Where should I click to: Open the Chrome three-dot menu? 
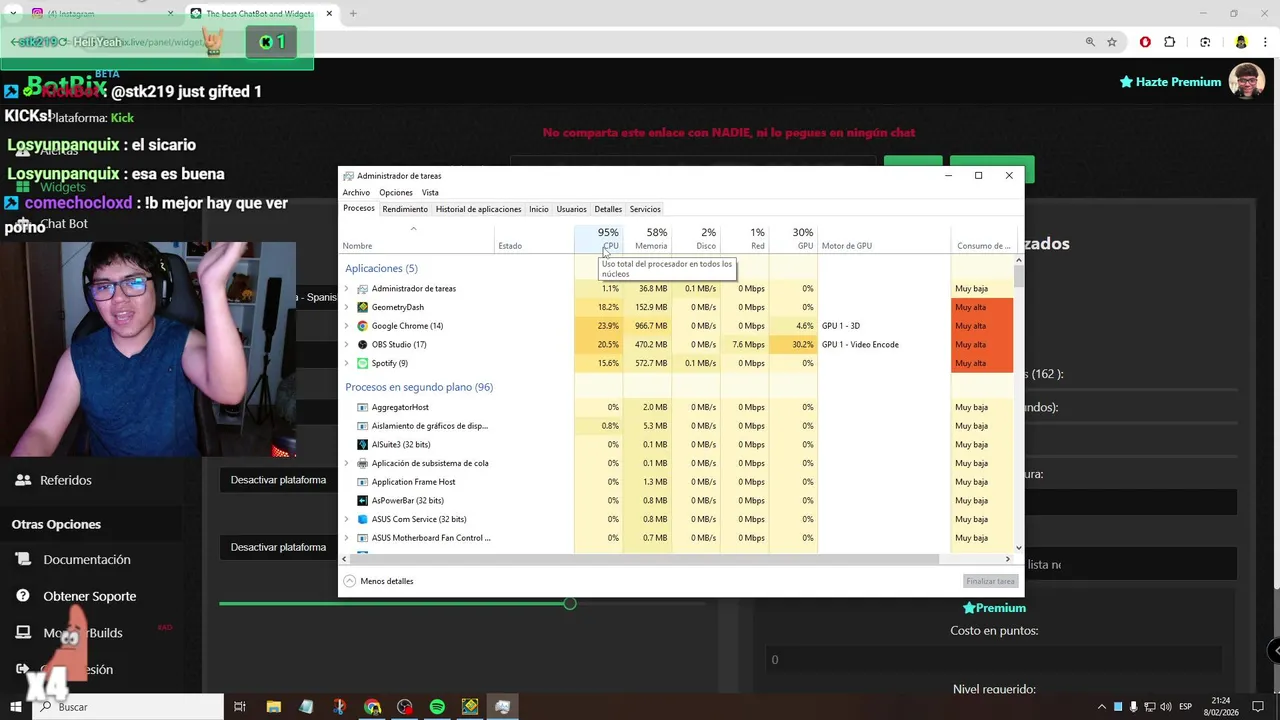[x=1266, y=42]
